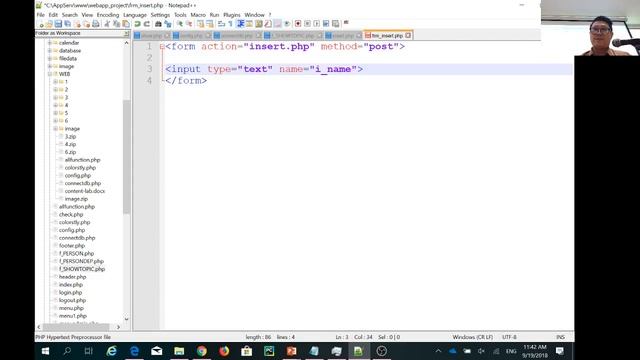Click folder tree horizontal scroll right arrow
Screen dimensions: 640x360
point(118,327)
